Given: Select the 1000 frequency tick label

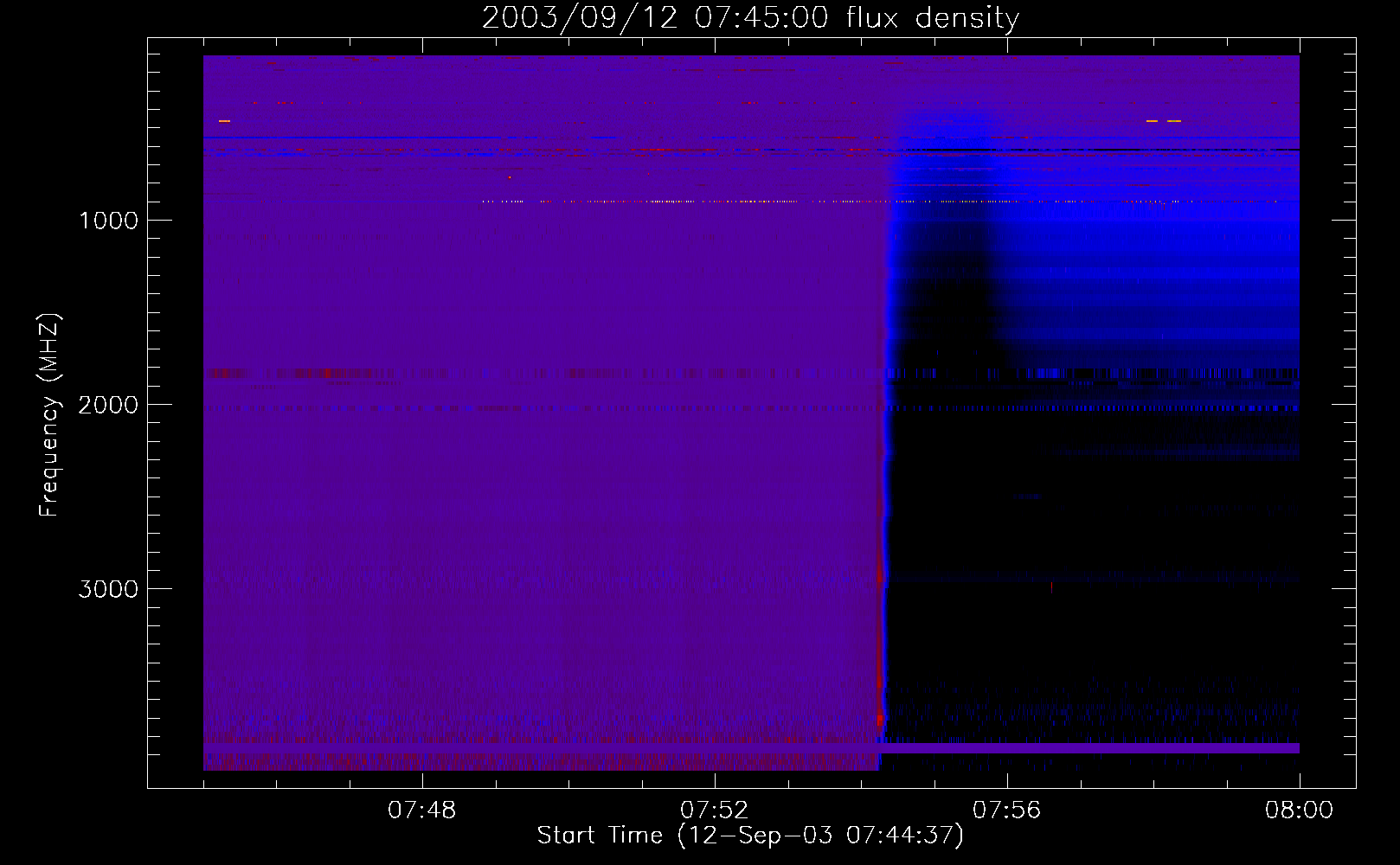Looking at the screenshot, I should tap(108, 221).
